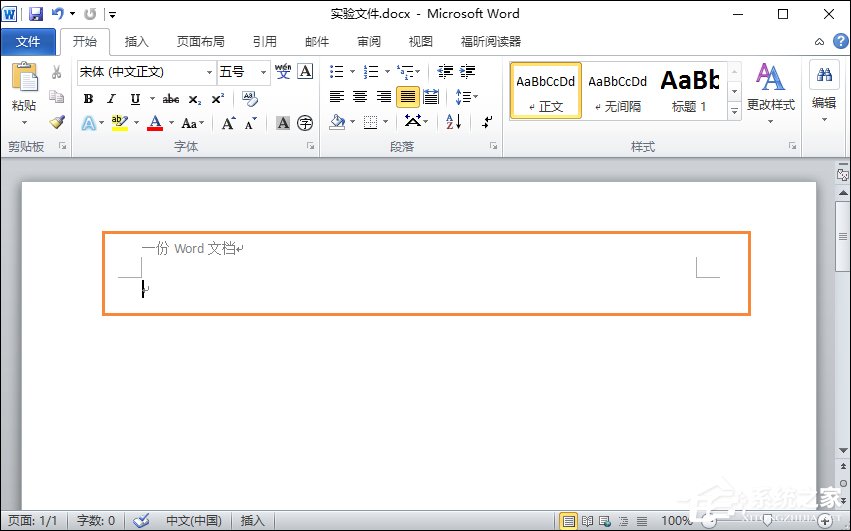
Task: Open the font name dropdown 宋体
Action: pyautogui.click(x=146, y=72)
